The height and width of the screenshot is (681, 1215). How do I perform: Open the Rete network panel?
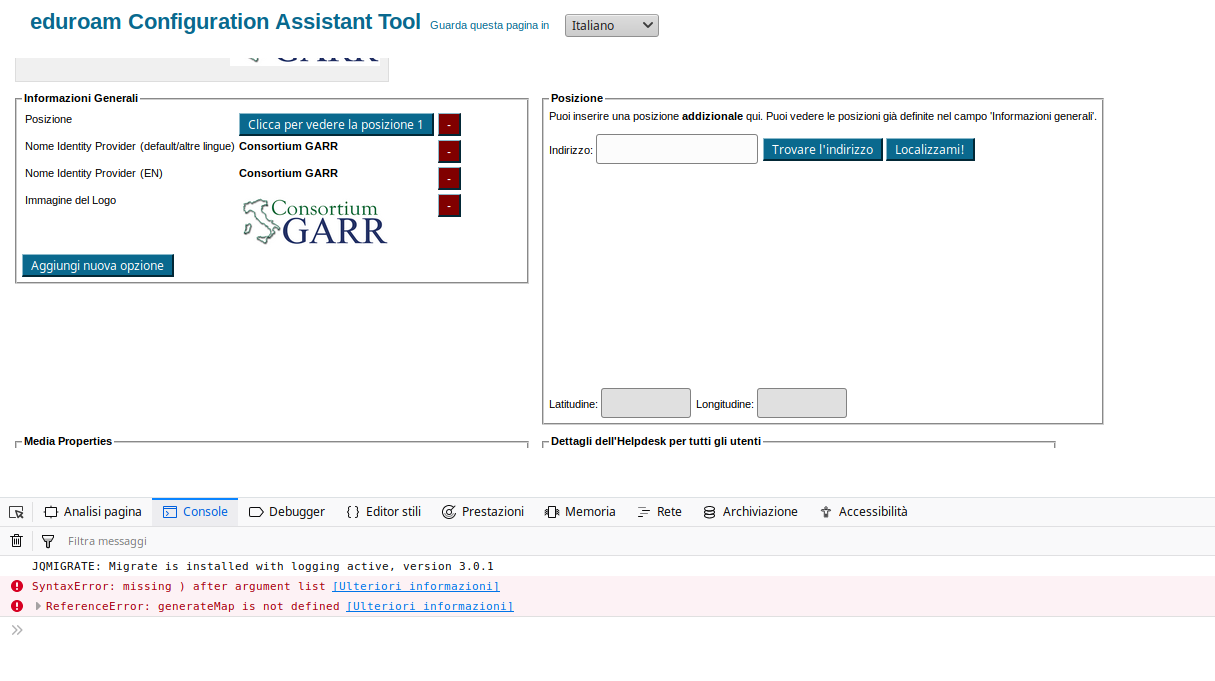(x=659, y=512)
